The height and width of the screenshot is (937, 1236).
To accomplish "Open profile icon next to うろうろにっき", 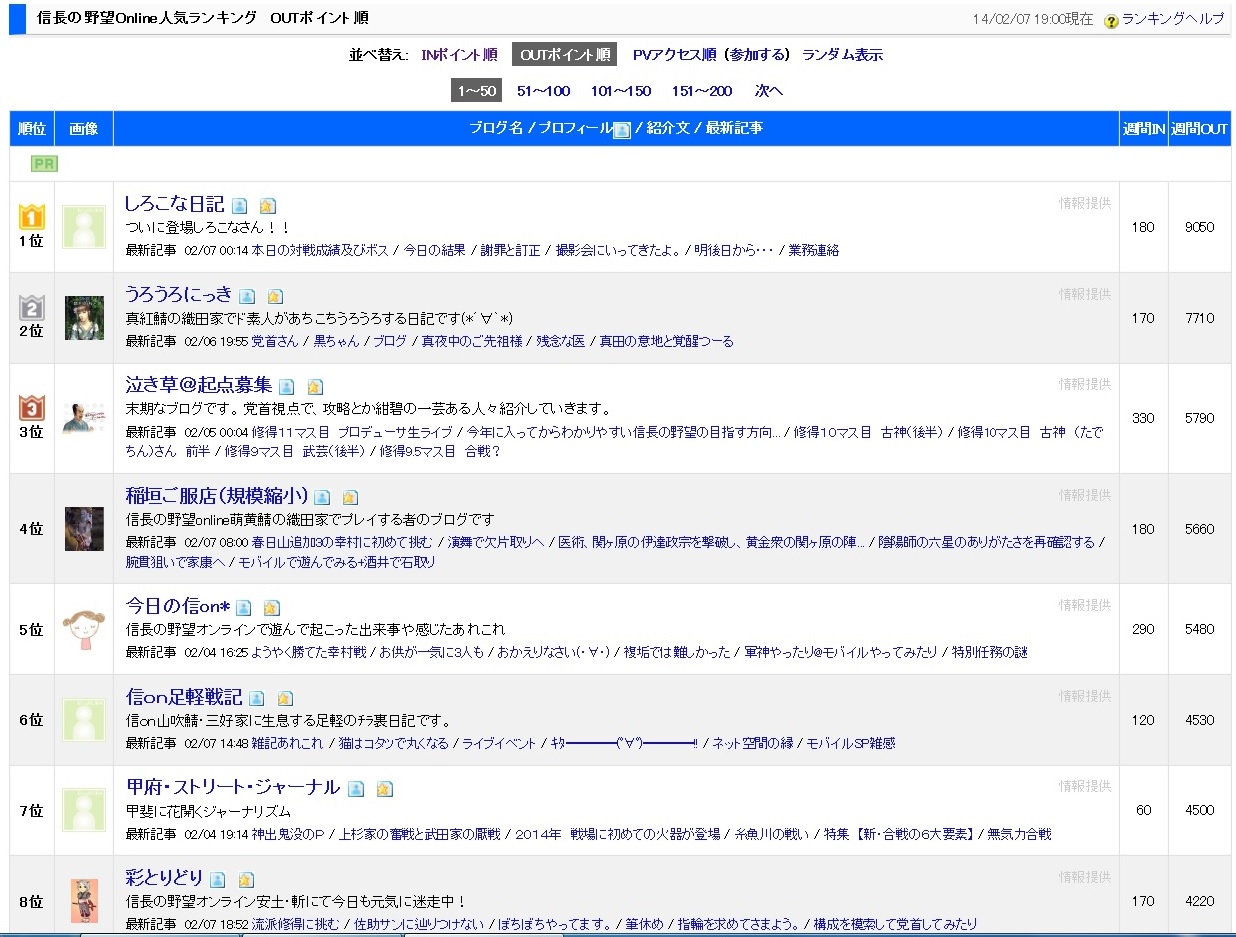I will tap(247, 296).
